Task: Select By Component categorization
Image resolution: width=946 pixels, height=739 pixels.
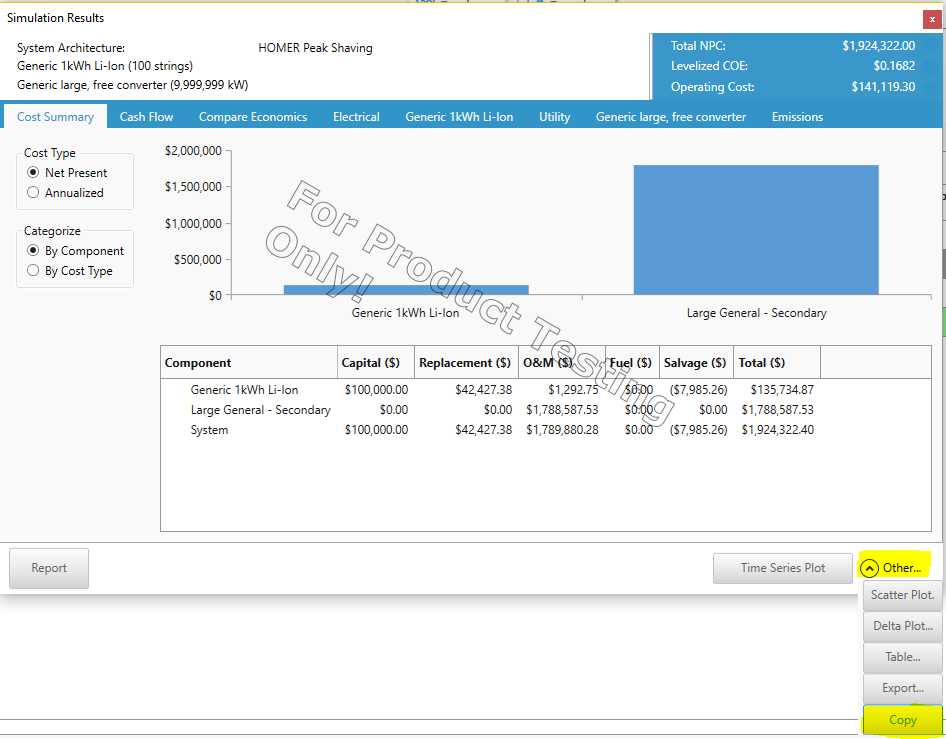Action: pyautogui.click(x=34, y=251)
